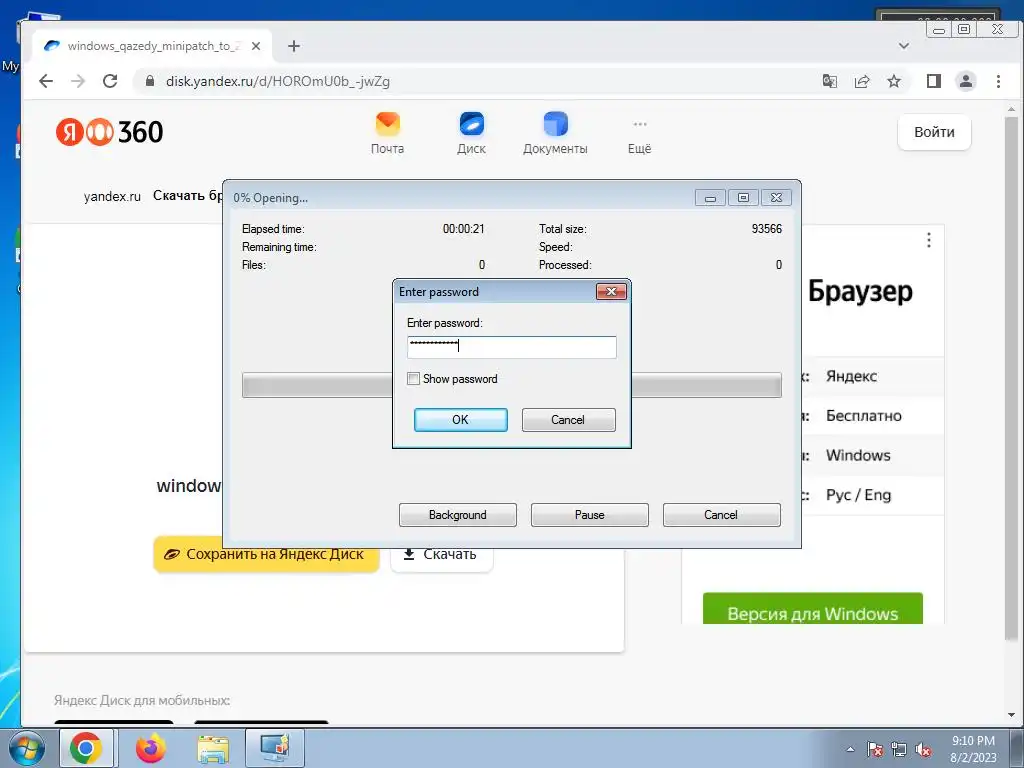Click the Рус / Eng value
Screen dimensions: 1024x768
tap(858, 495)
